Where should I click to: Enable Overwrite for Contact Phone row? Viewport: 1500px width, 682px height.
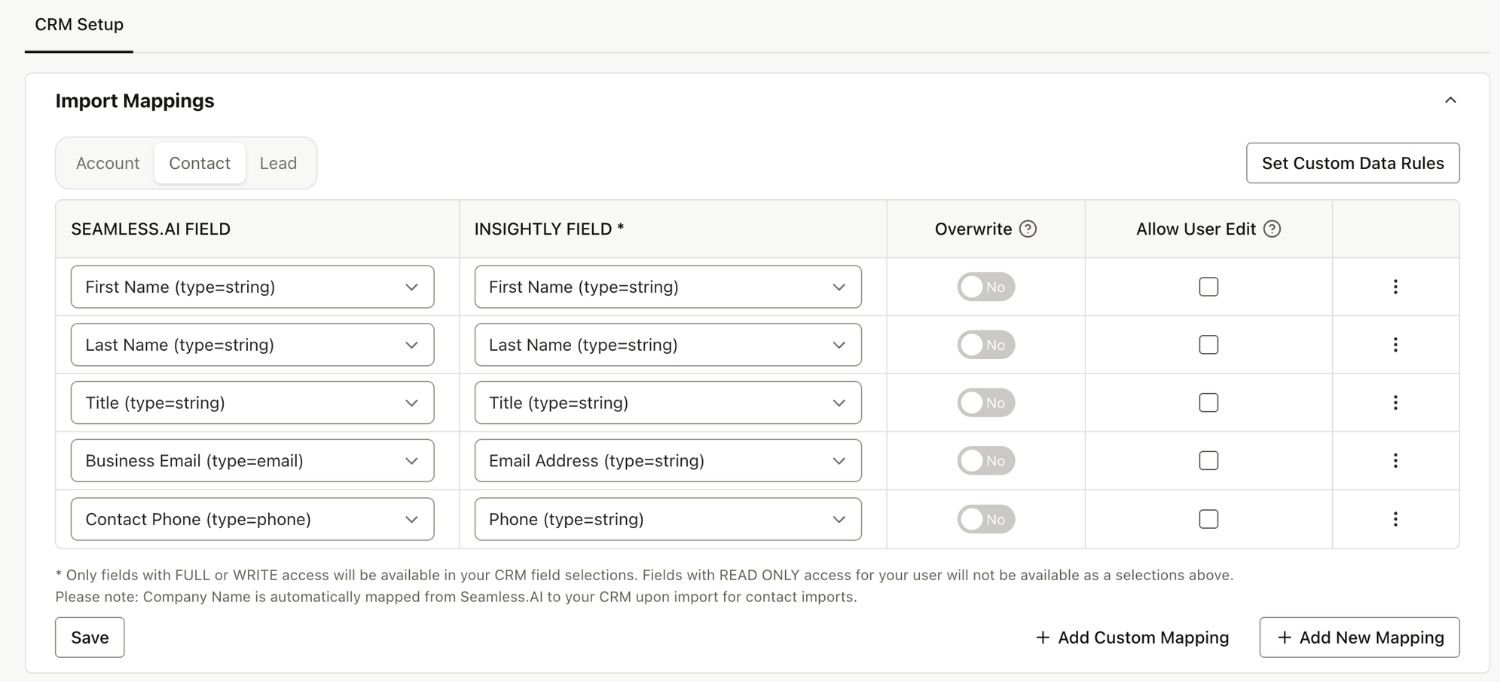tap(986, 519)
